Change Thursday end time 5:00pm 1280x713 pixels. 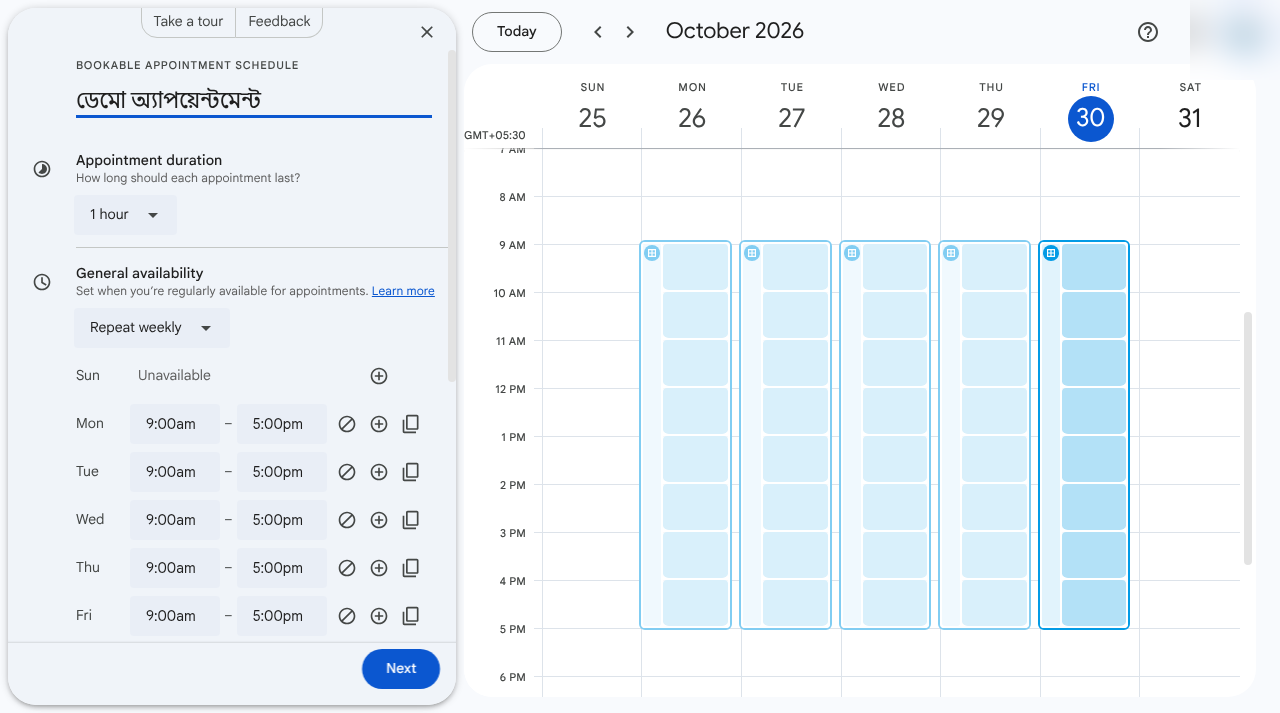point(282,568)
